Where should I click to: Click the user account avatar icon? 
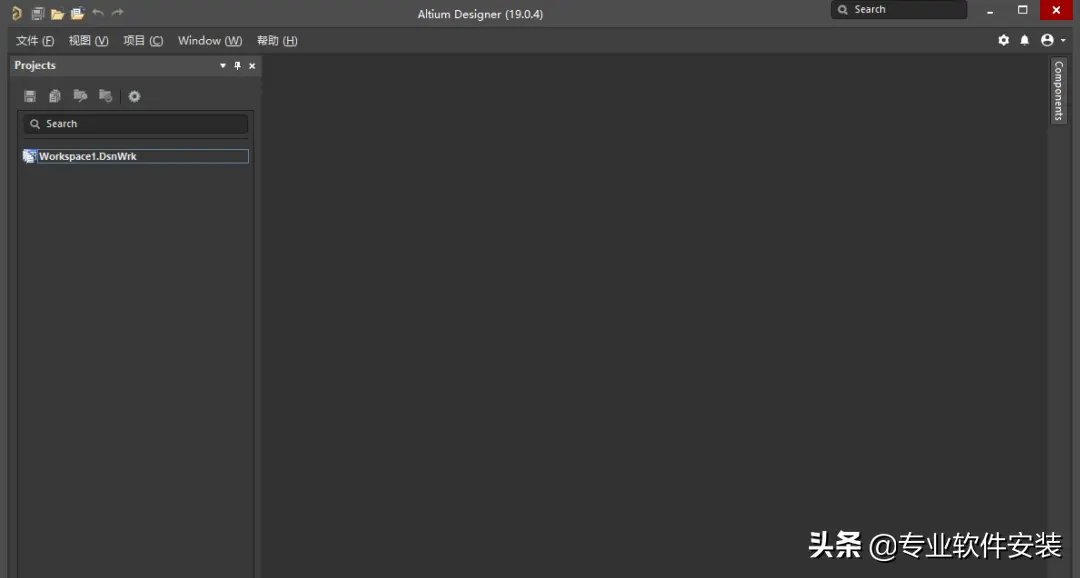[x=1047, y=41]
